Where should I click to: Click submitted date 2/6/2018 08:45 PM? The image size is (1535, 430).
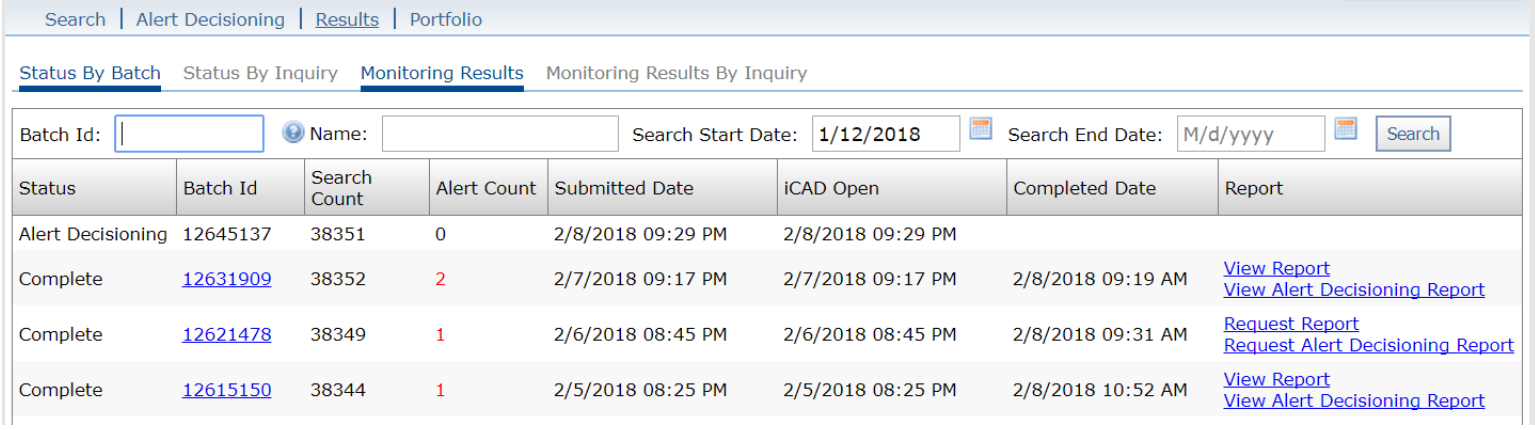click(641, 335)
